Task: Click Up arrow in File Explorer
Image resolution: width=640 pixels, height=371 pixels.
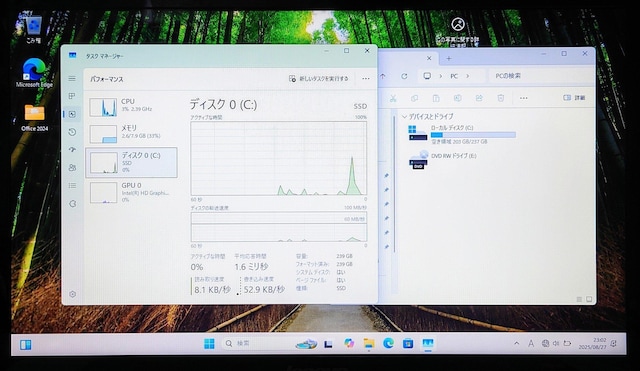Action: (x=382, y=76)
